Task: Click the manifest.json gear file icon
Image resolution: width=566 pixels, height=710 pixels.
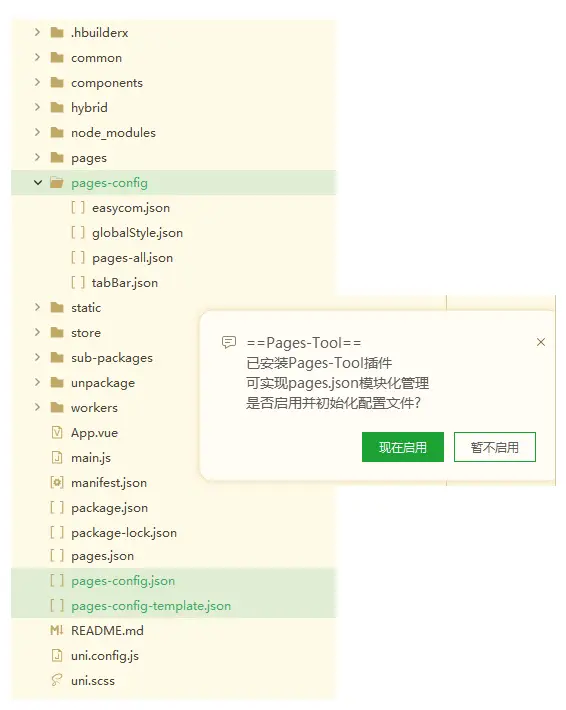Action: [57, 483]
